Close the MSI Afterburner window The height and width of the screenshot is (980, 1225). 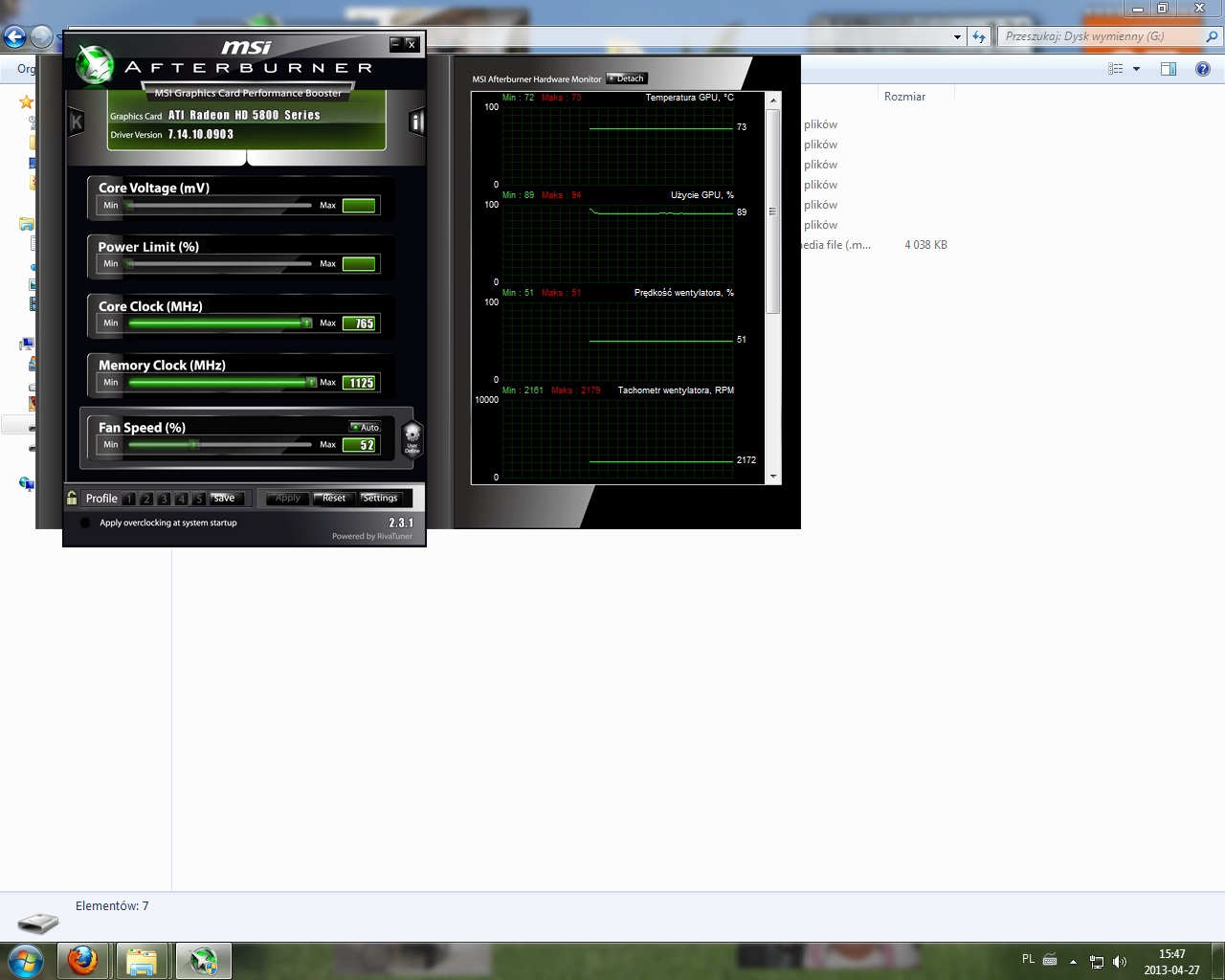[412, 44]
